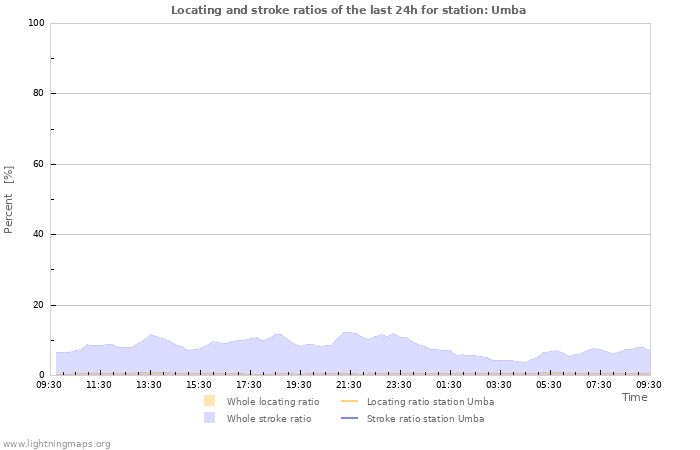This screenshot has height=450, width=700.
Task: Click the 60 value on the y-axis
Action: click(39, 164)
